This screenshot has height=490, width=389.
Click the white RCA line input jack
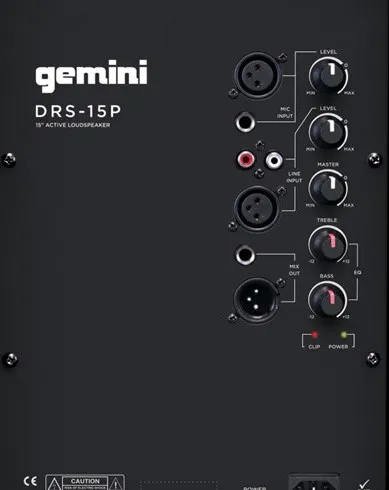(274, 160)
